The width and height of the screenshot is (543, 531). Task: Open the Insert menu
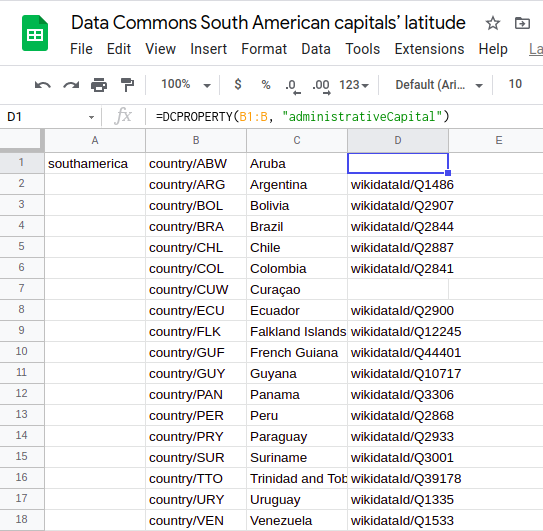click(208, 49)
